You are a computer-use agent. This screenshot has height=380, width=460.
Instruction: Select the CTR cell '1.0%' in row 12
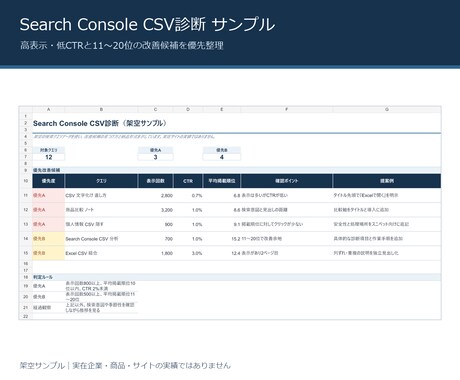pos(188,210)
